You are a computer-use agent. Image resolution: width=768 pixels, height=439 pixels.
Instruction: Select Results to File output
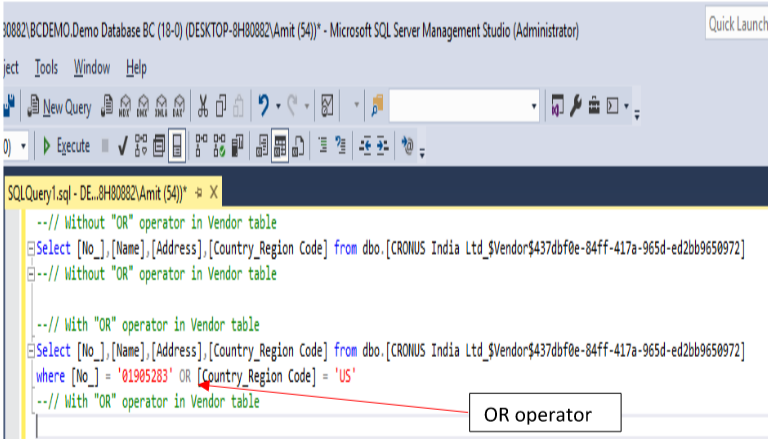298,146
